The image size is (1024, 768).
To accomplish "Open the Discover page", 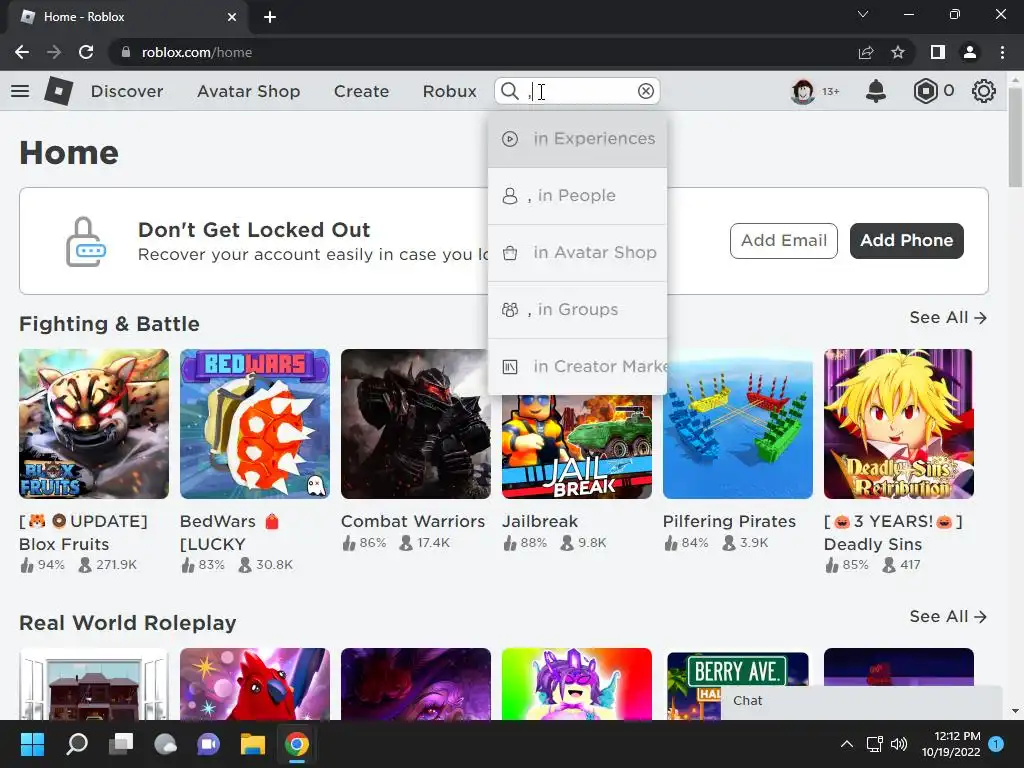I will pos(127,91).
